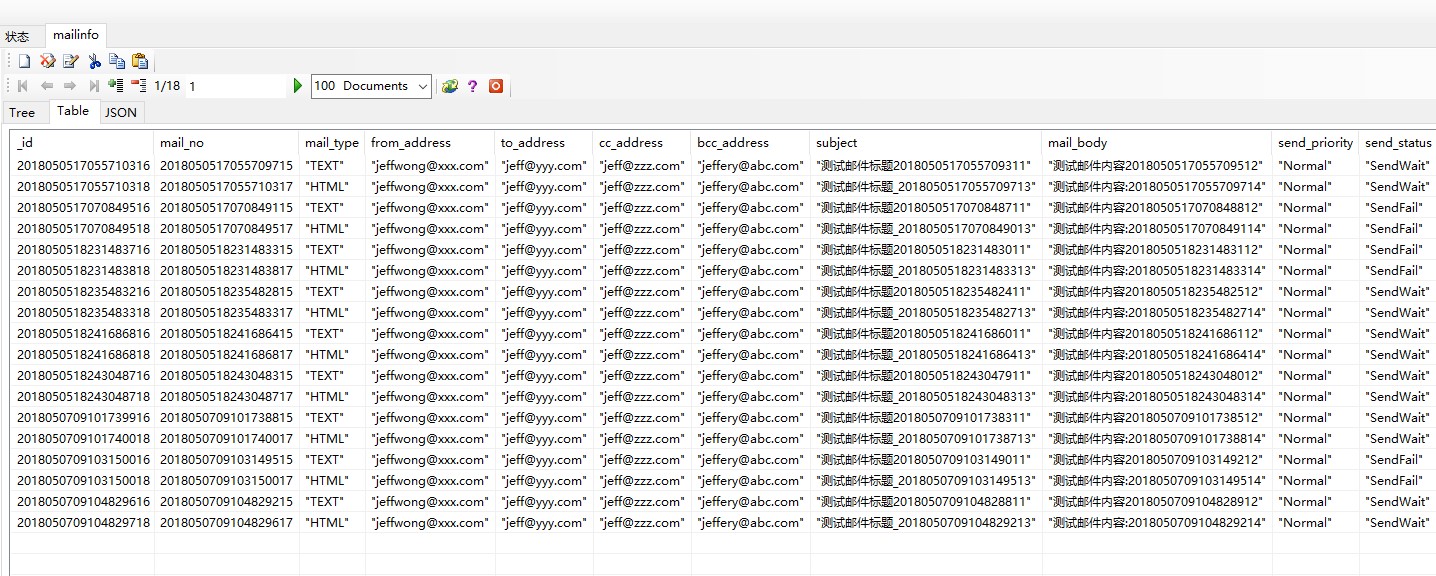Select mail_body 测试邮件内容:2018050709103149514

pos(1157,481)
